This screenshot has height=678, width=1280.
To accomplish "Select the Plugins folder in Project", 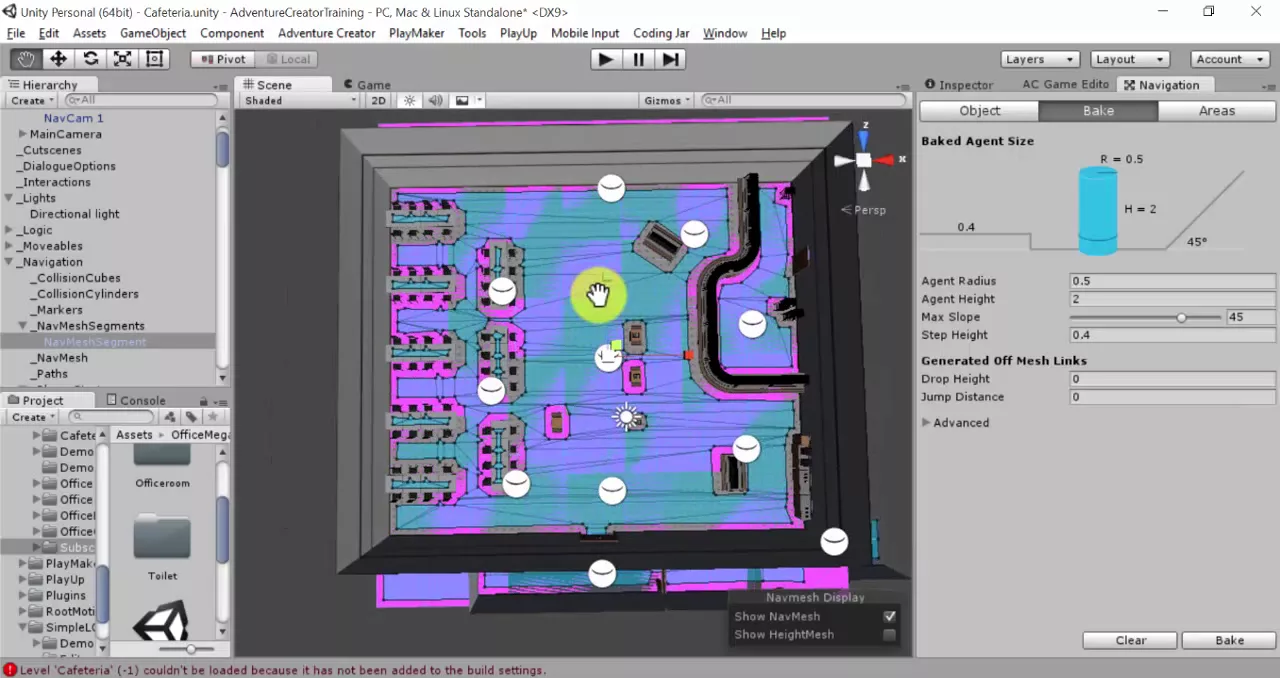I will click(x=65, y=595).
